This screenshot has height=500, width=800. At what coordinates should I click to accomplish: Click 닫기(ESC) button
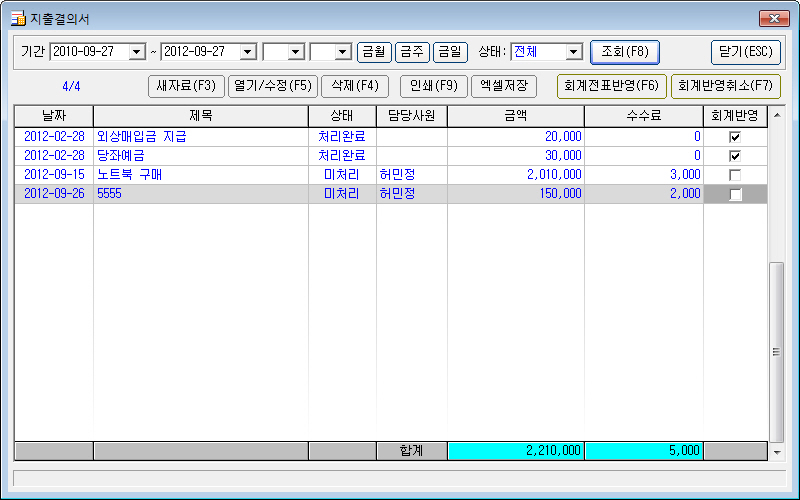(x=745, y=52)
